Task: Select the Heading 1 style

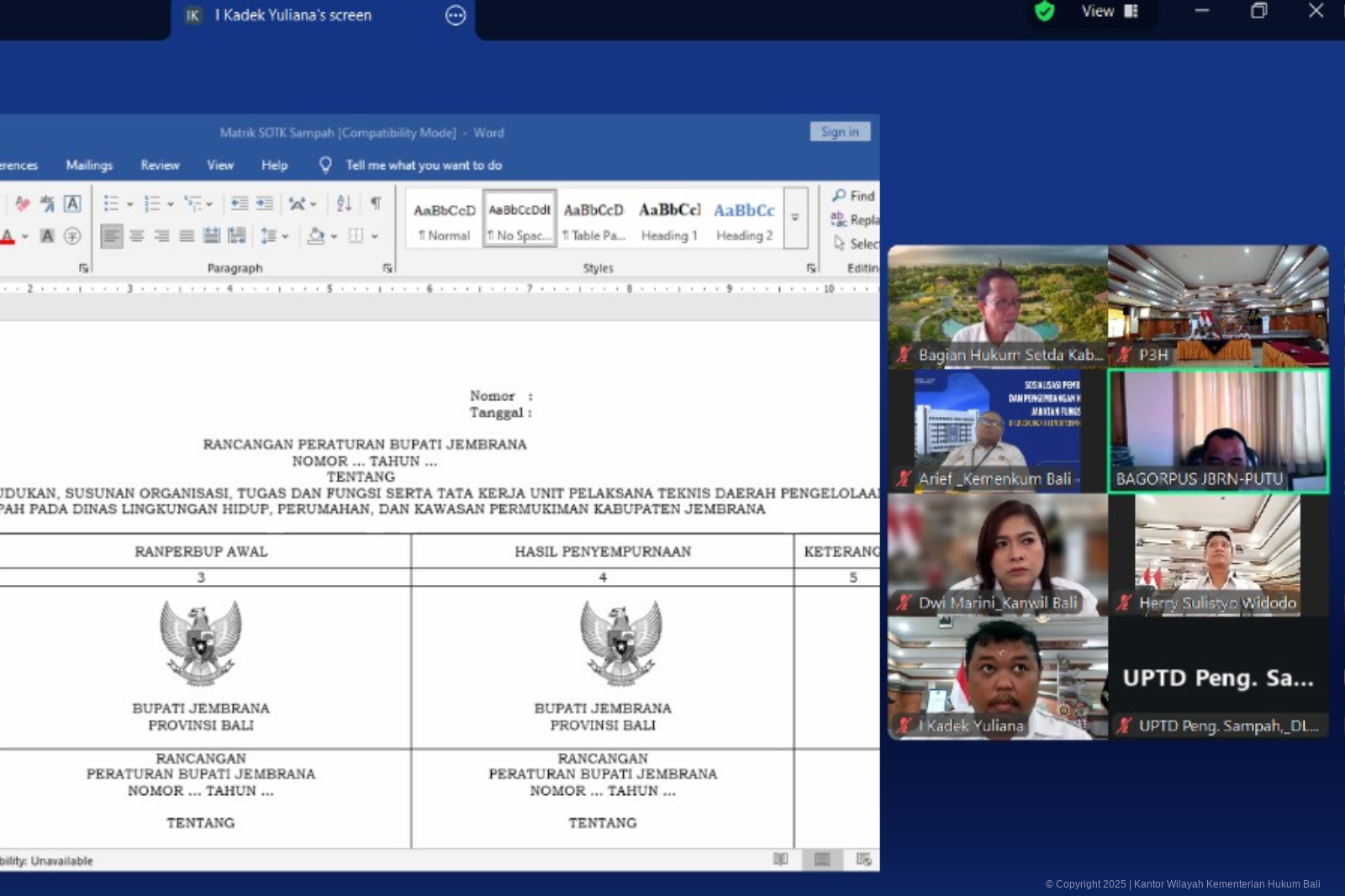Action: tap(669, 220)
